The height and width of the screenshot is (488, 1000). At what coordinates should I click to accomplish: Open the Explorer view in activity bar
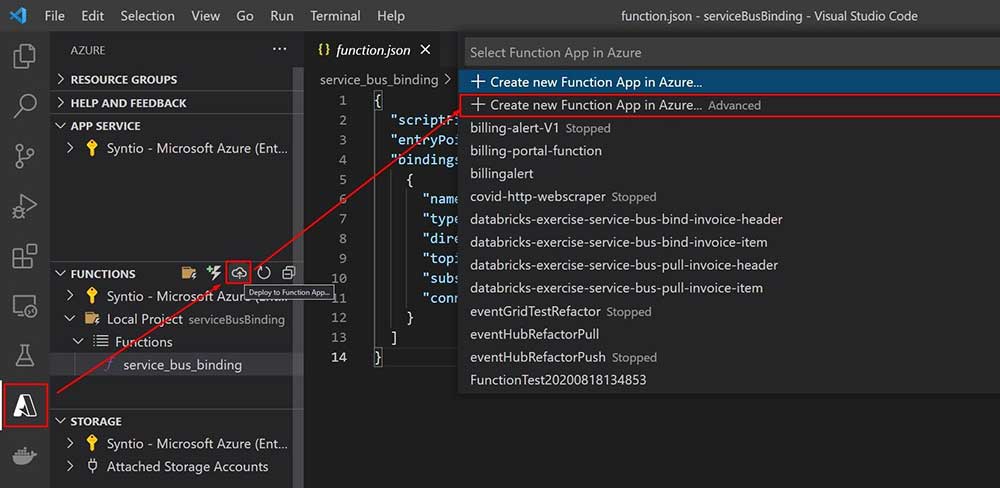24,56
